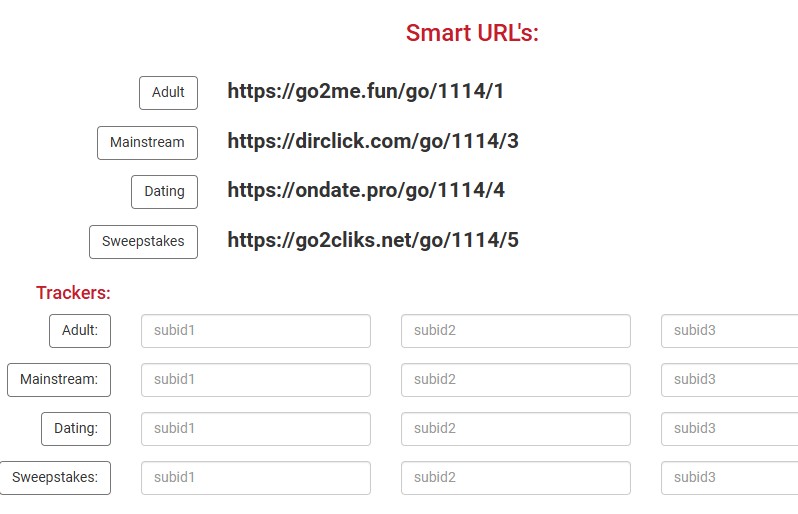798x514 pixels.
Task: Focus the Sweepstakes subid2 field
Action: tap(516, 478)
